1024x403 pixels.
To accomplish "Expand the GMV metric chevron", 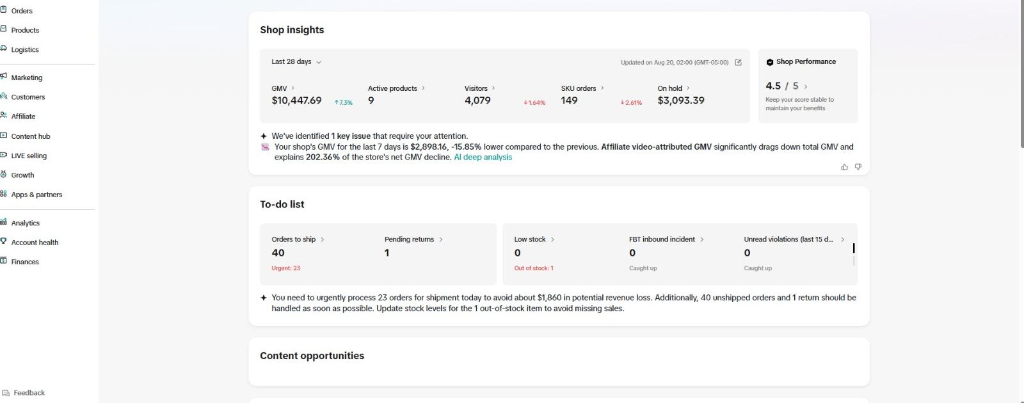I will pyautogui.click(x=293, y=88).
